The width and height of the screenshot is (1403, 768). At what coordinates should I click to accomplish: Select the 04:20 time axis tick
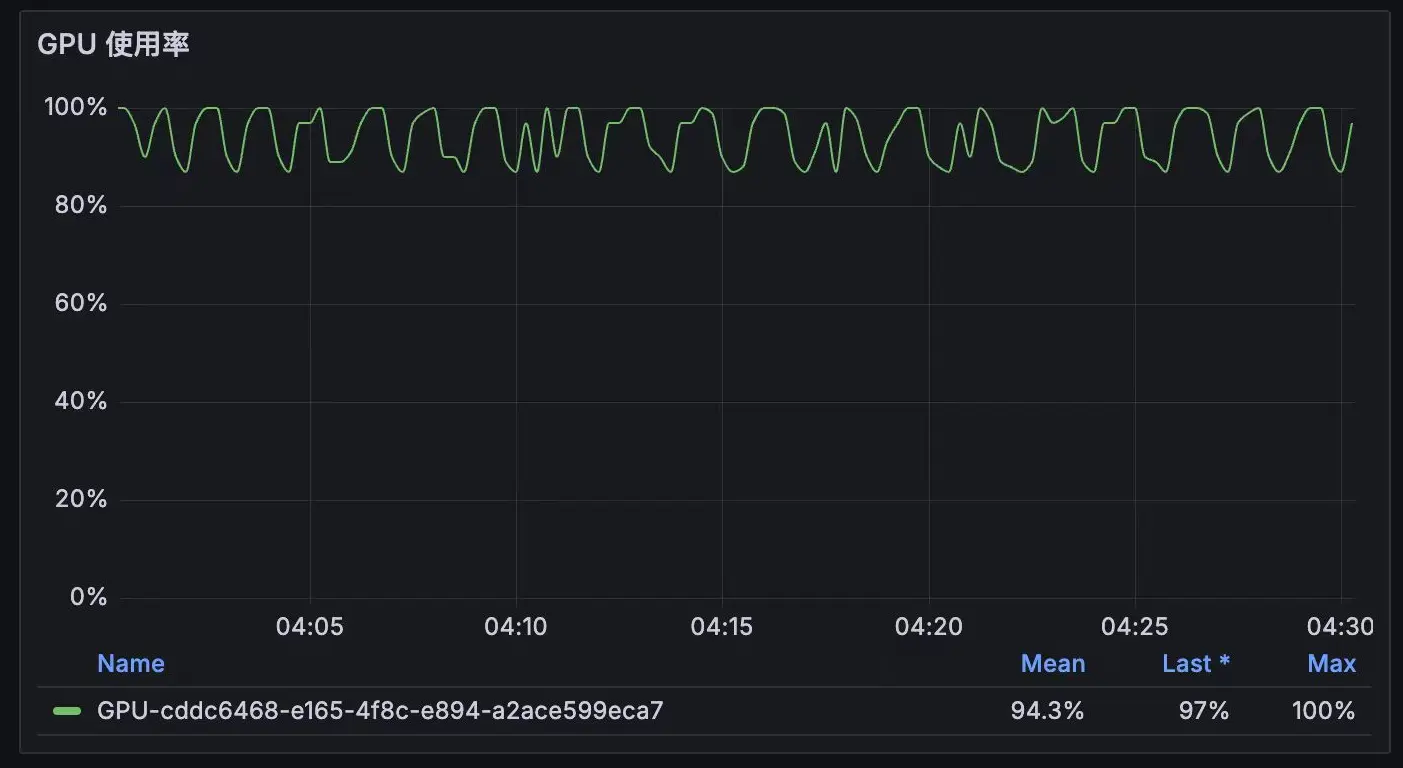point(929,627)
